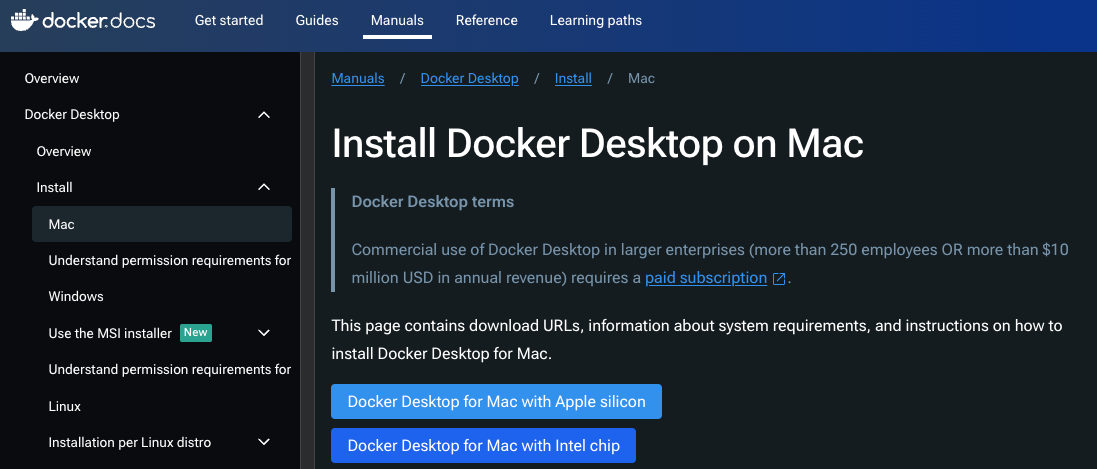Click the Install Docker Desktop on Mac heading
The image size is (1097, 469).
(597, 144)
